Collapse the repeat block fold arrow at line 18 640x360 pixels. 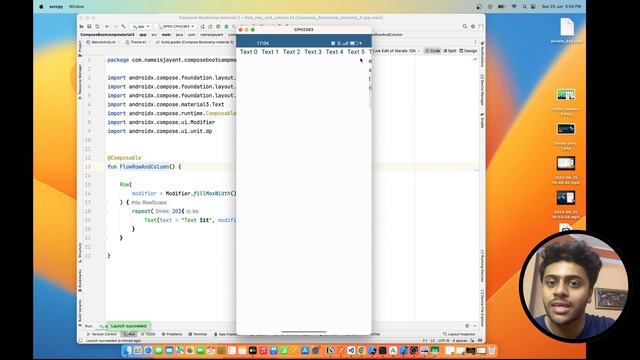click(x=105, y=211)
